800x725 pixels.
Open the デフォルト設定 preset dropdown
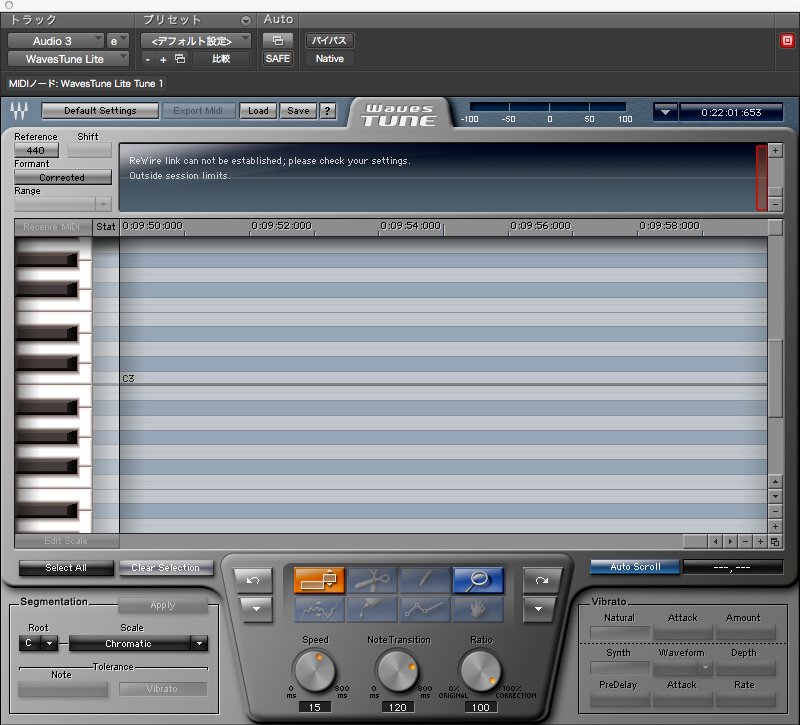(196, 41)
